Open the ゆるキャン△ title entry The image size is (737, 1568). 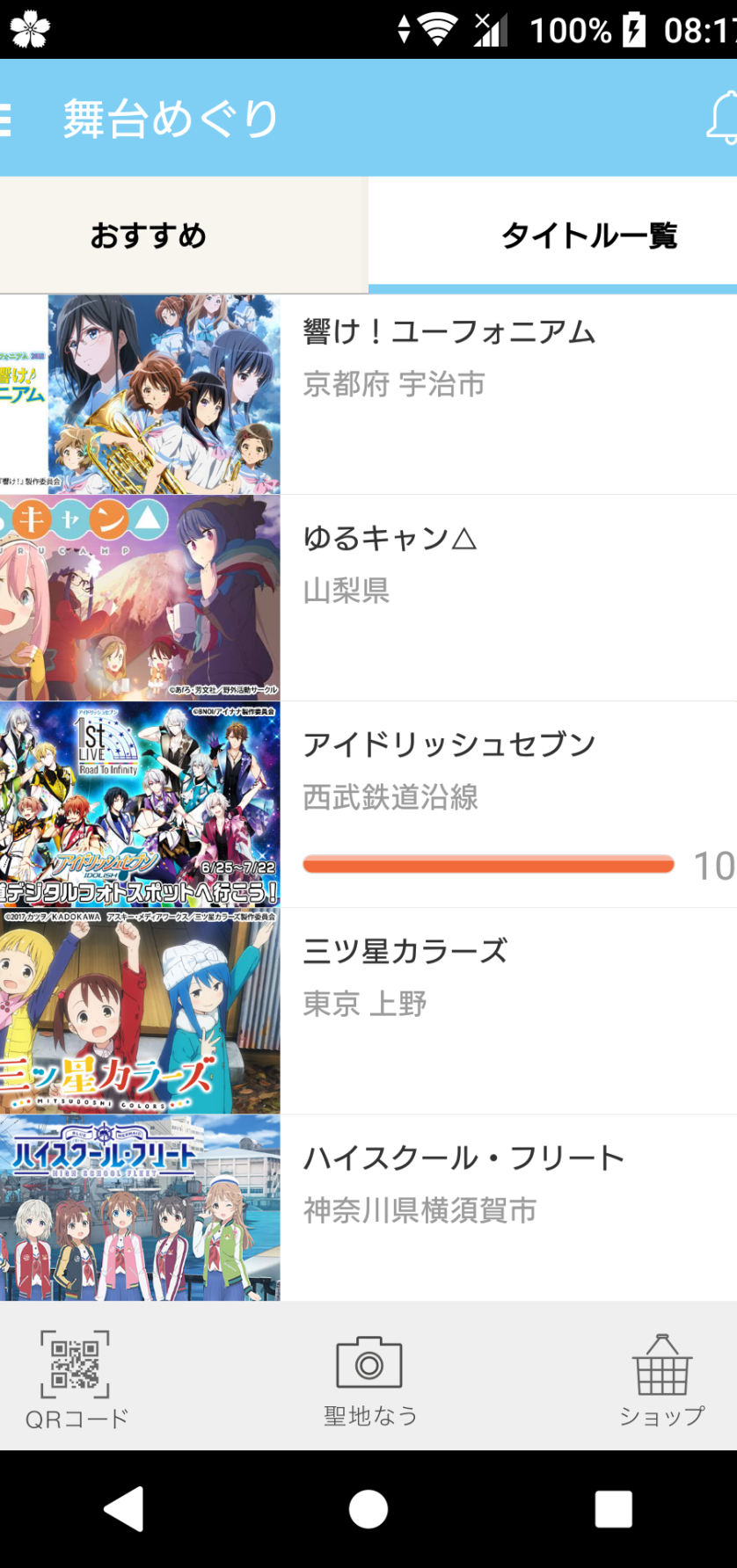pos(368,598)
